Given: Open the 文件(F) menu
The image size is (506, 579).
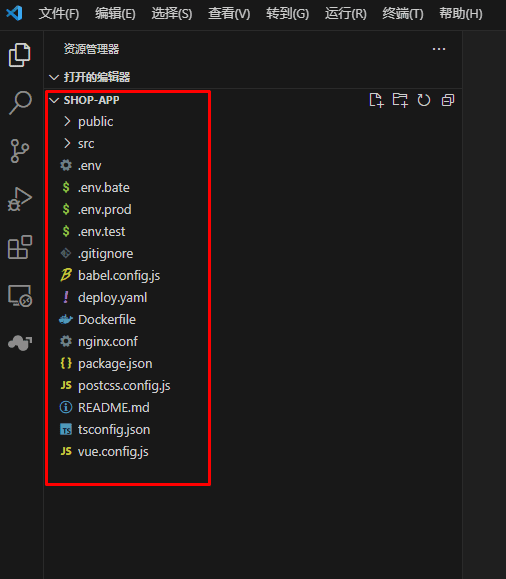Looking at the screenshot, I should [59, 14].
